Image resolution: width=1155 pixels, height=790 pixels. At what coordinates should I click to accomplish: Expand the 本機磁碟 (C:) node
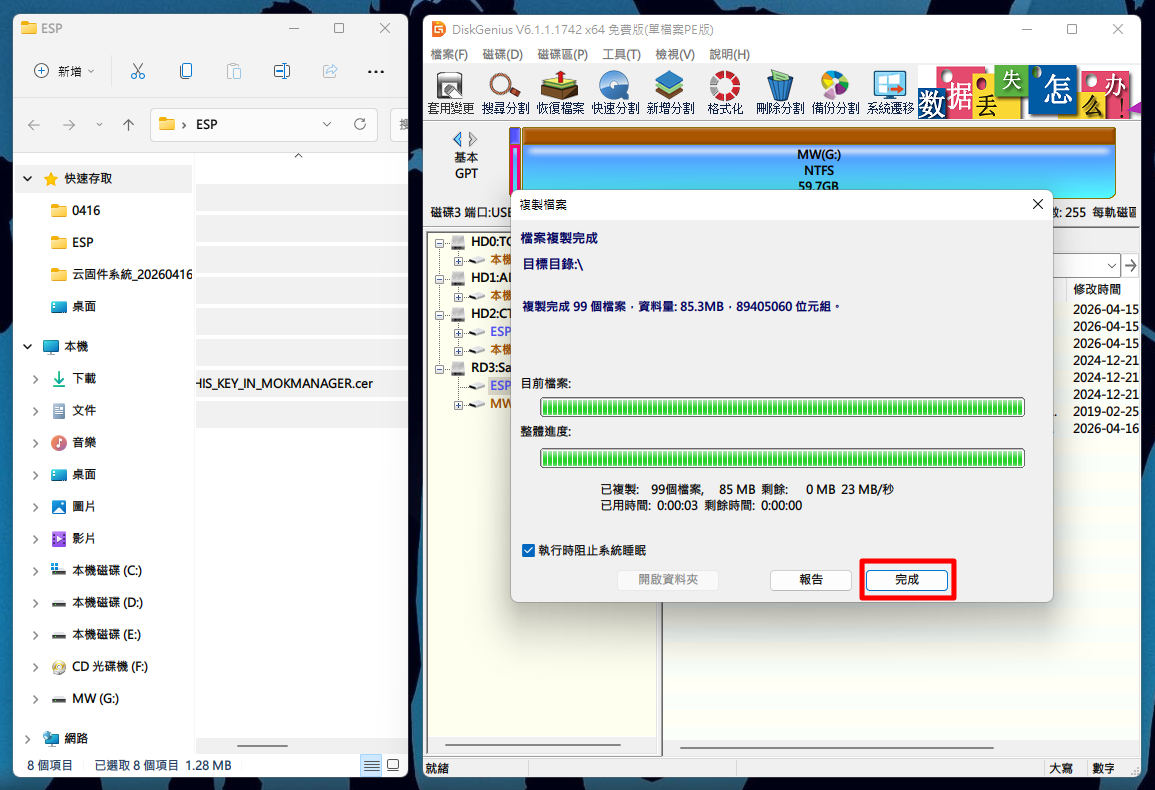(x=35, y=570)
